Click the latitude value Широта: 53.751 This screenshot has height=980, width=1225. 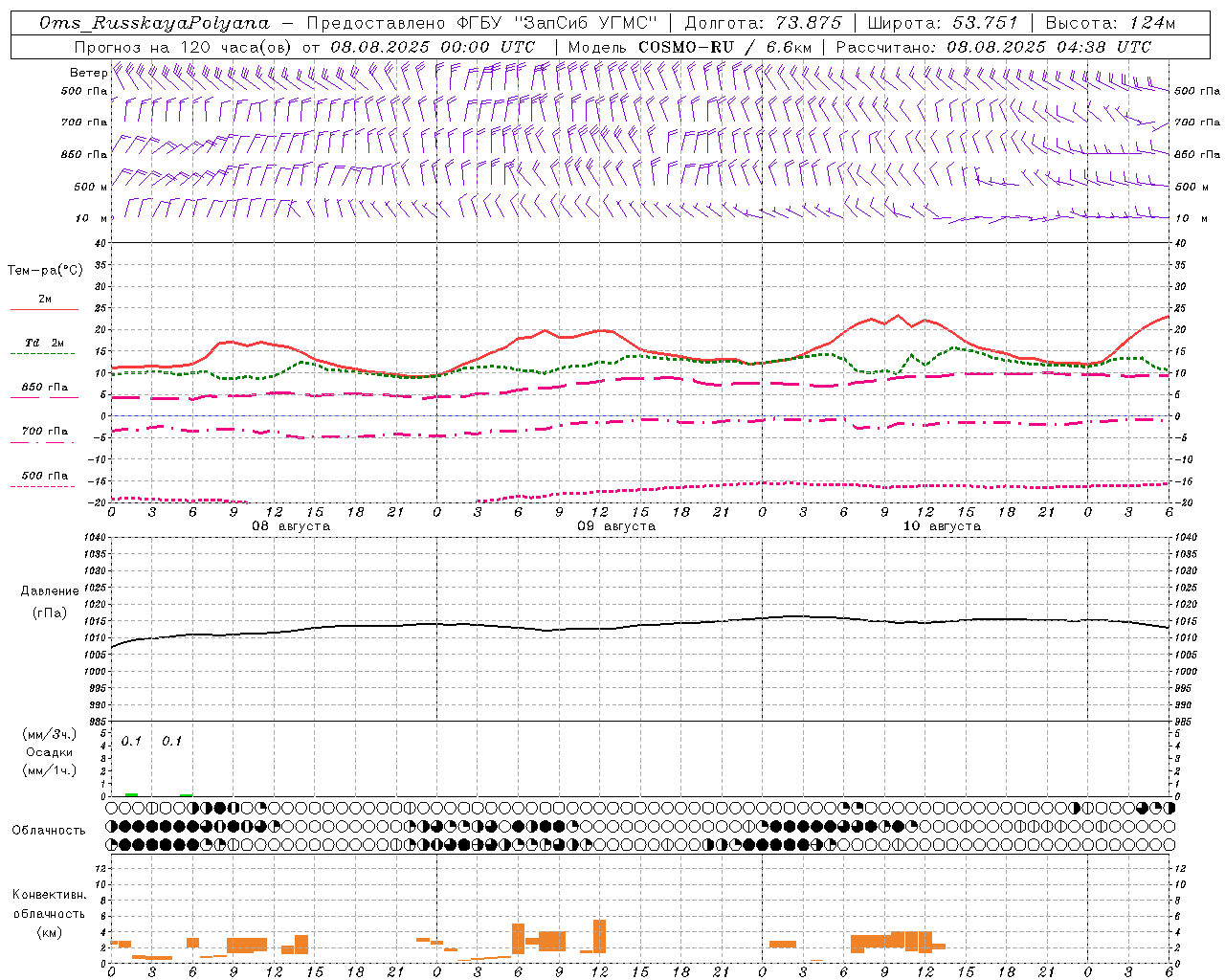943,23
